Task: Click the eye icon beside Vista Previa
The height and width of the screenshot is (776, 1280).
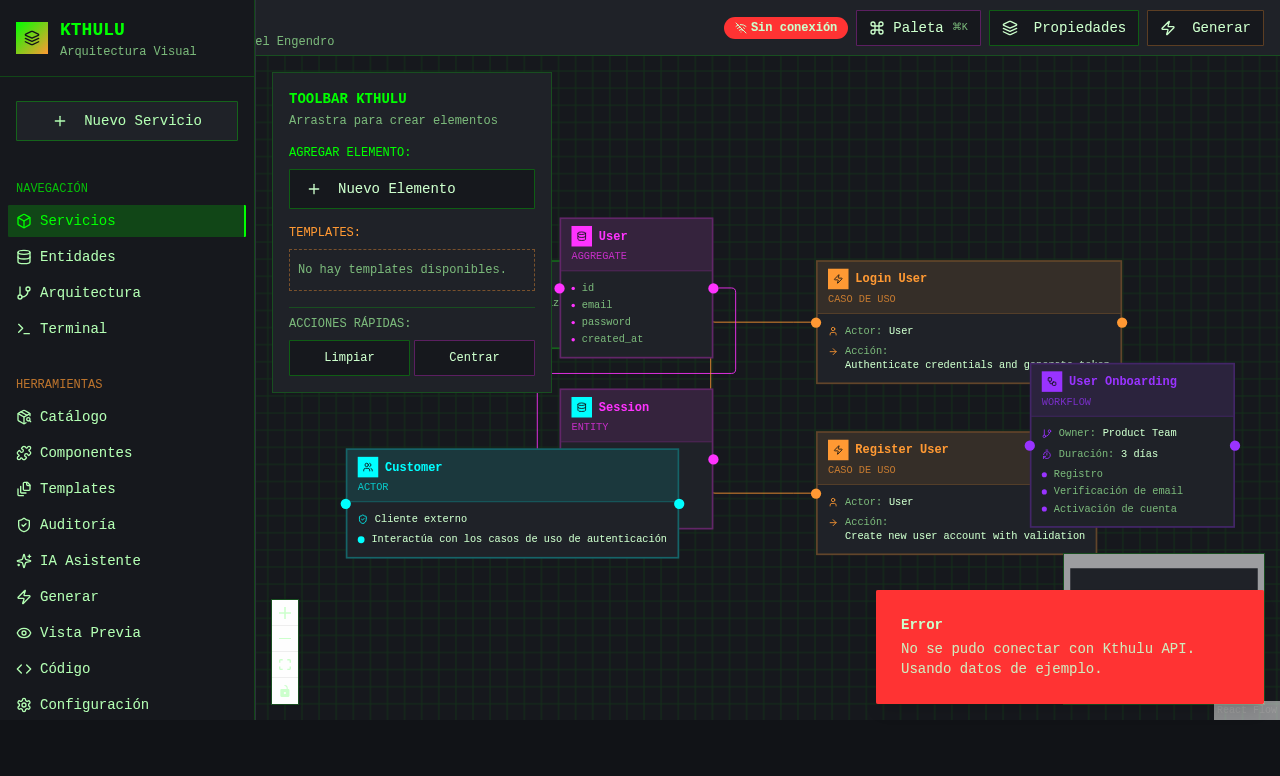Action: coord(24,633)
